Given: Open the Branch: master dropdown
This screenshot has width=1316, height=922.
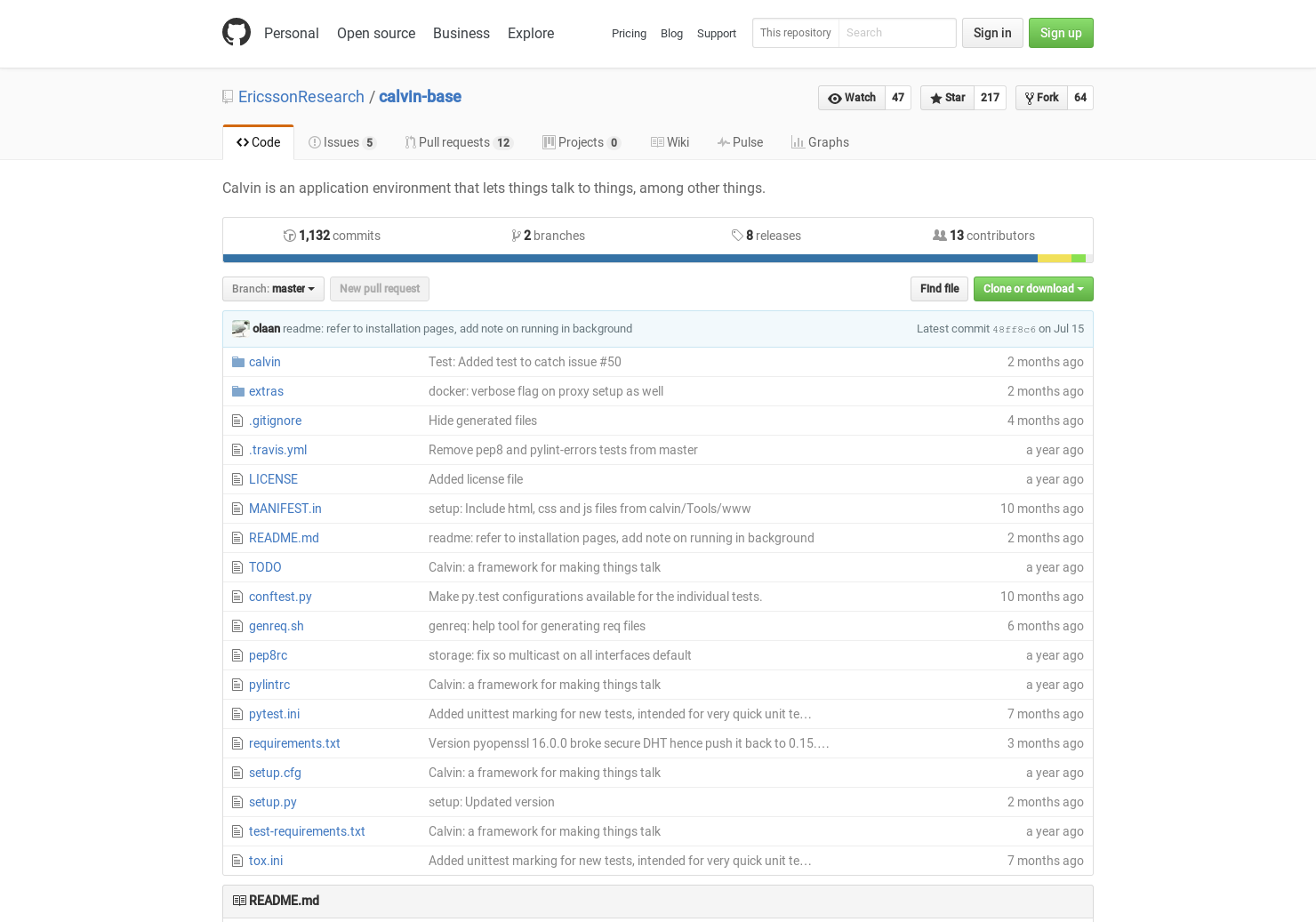Looking at the screenshot, I should click(x=273, y=289).
